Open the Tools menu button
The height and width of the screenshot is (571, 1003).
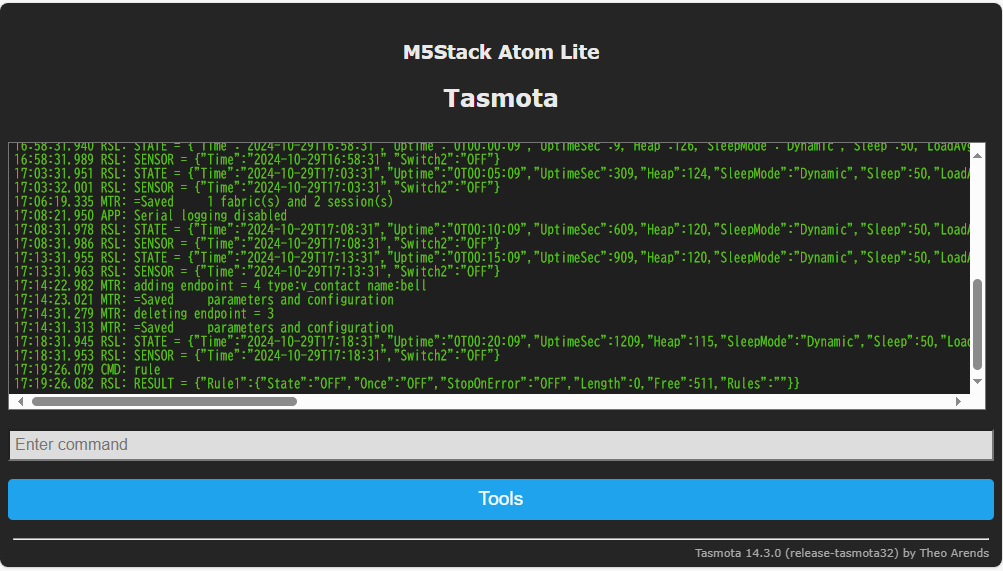click(501, 499)
